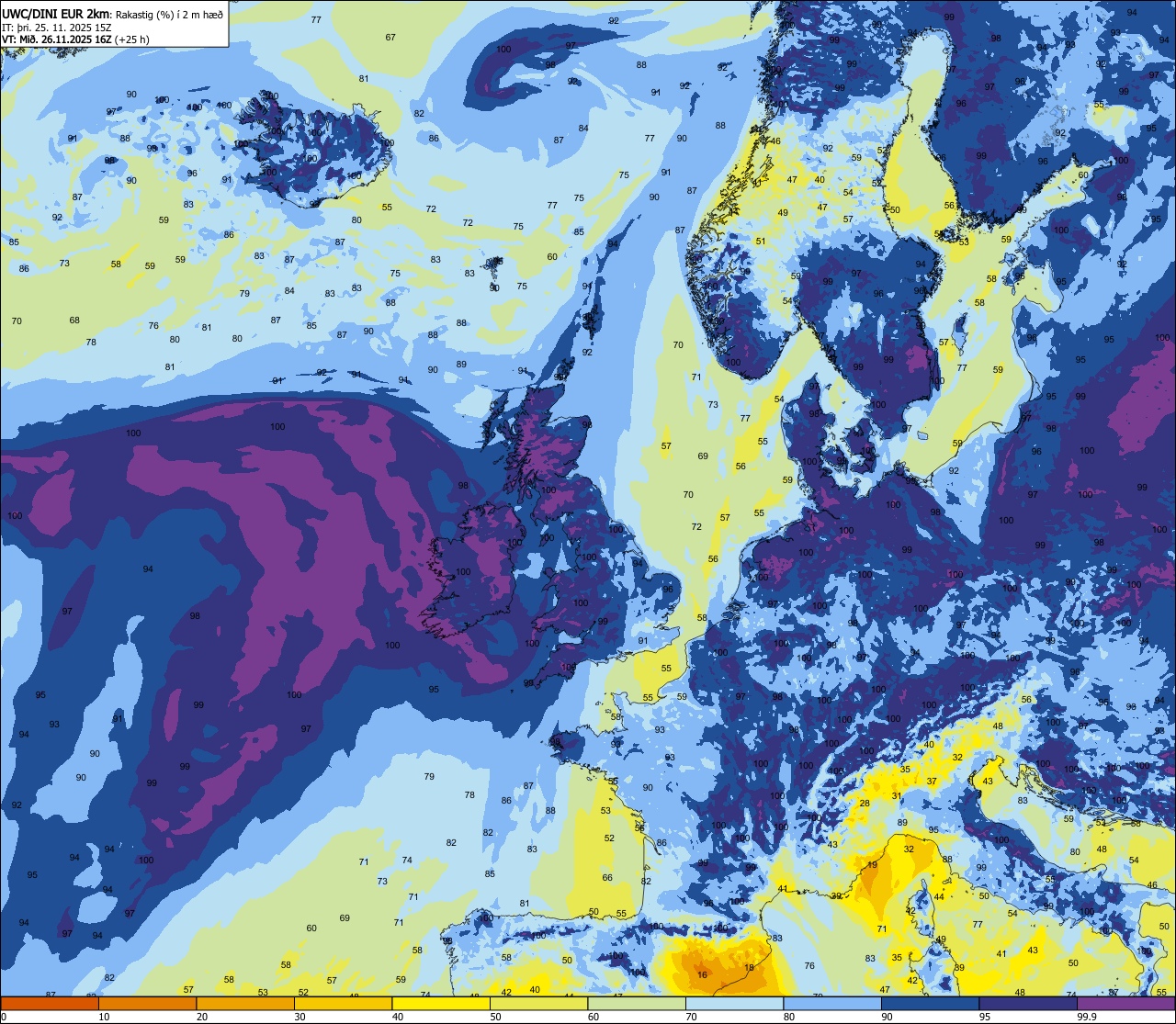
Task: Click the humidity value '16' on map
Action: coord(702,974)
